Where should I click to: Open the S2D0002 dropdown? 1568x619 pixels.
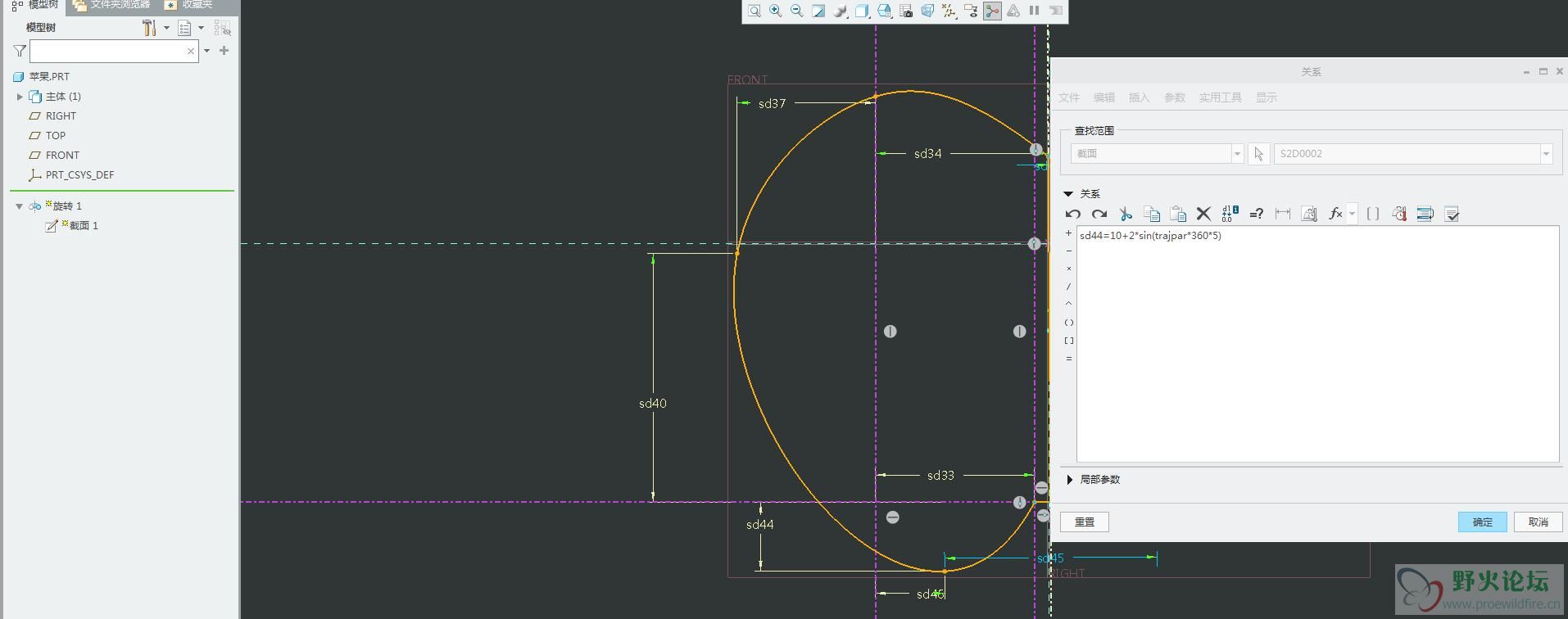(x=1546, y=154)
